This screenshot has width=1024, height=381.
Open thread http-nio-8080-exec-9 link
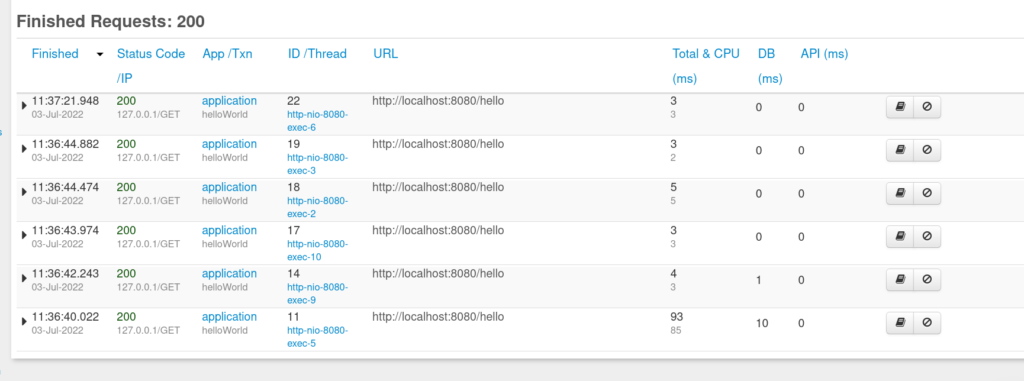[317, 293]
